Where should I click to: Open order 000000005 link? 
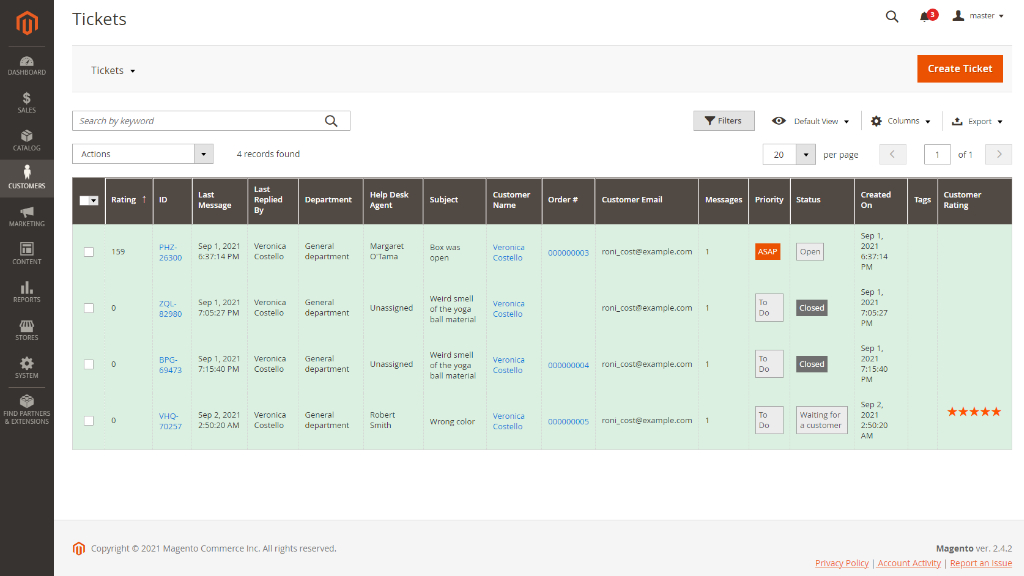click(568, 421)
